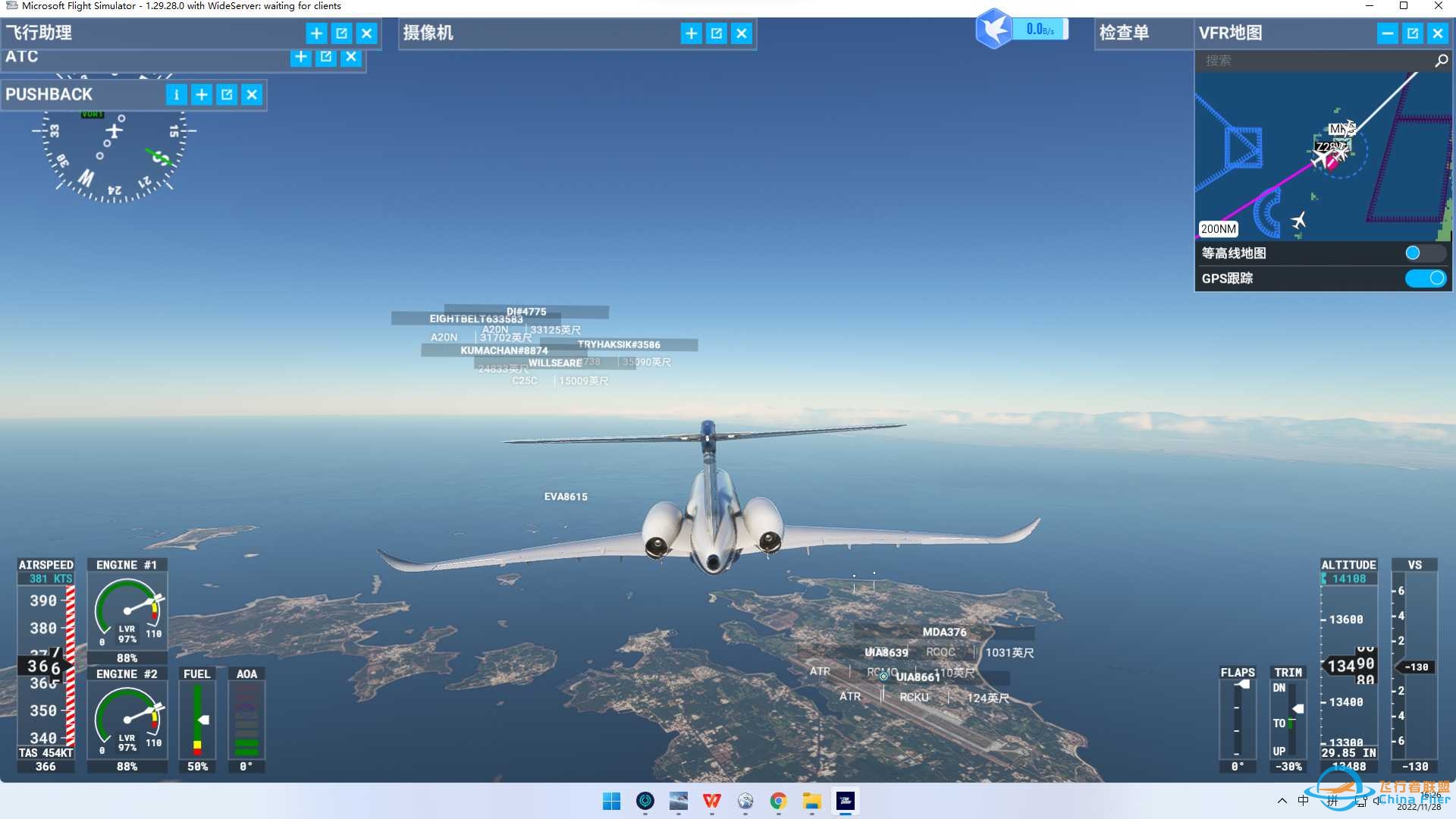Click the AOA indicator

[x=246, y=720]
